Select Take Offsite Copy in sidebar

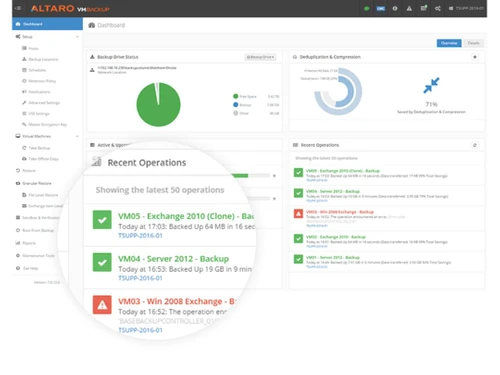tap(40, 159)
